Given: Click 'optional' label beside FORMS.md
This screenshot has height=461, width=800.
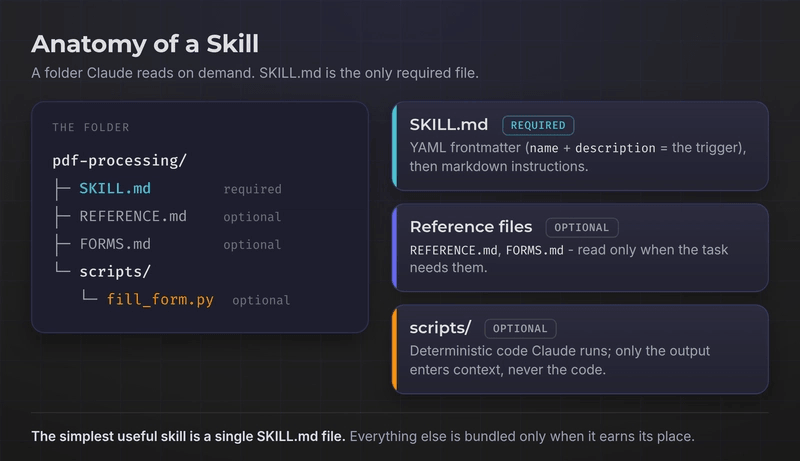Looking at the screenshot, I should point(252,245).
